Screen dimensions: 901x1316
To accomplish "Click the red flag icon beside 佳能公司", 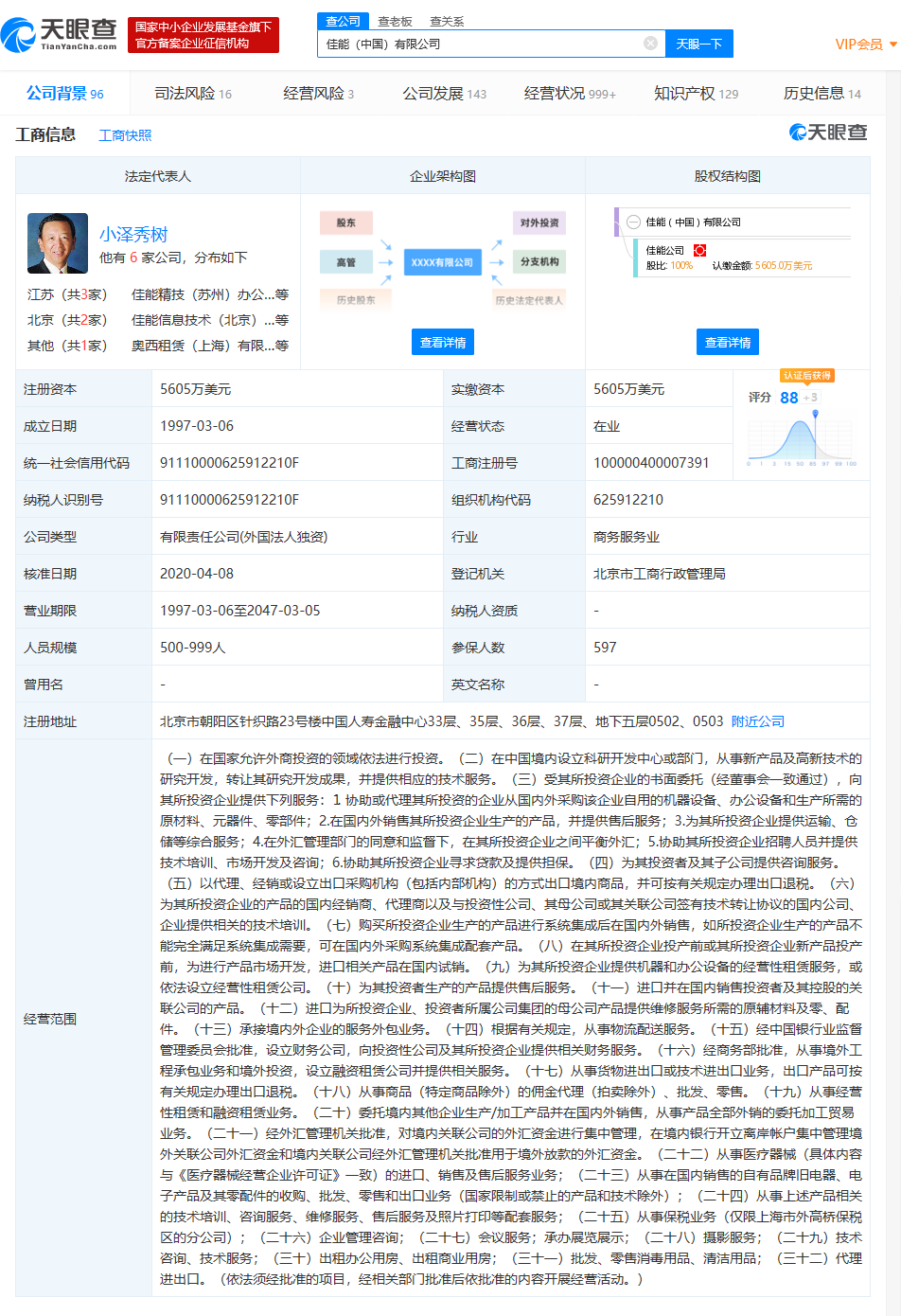I will tap(699, 251).
